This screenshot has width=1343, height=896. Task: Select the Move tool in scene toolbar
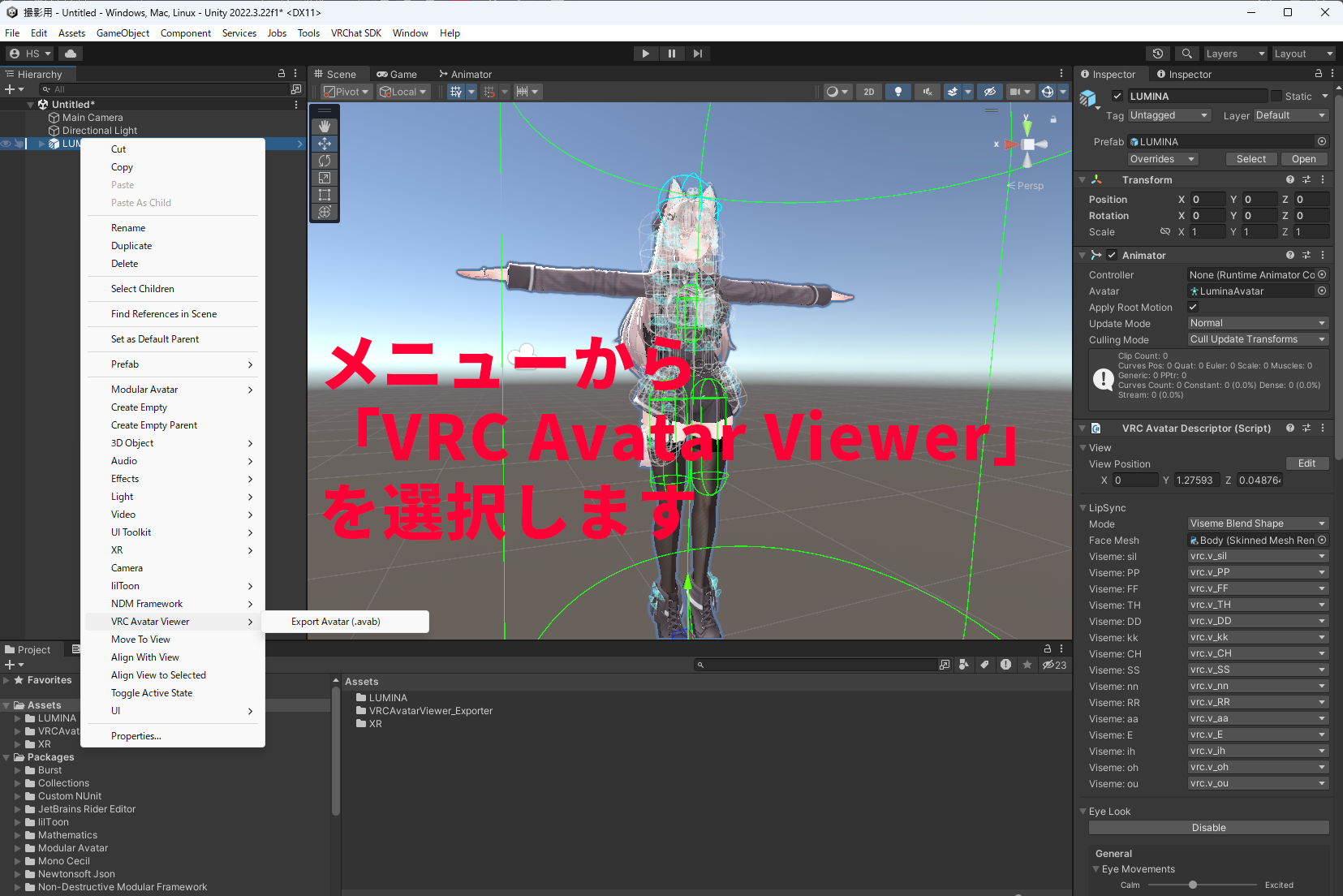(325, 144)
